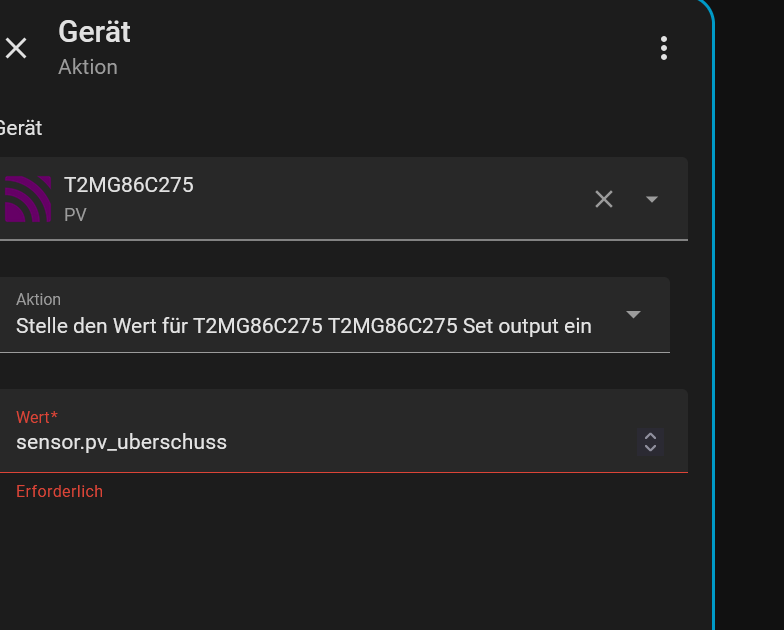Click the 'Aktion' subtitle under the title
The height and width of the screenshot is (630, 784).
pyautogui.click(x=88, y=67)
